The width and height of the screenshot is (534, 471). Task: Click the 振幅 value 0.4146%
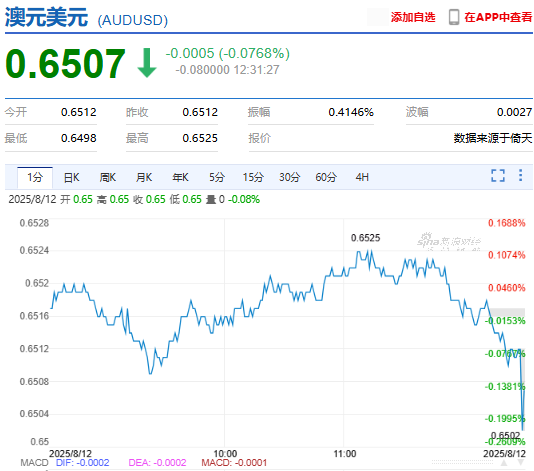(351, 112)
